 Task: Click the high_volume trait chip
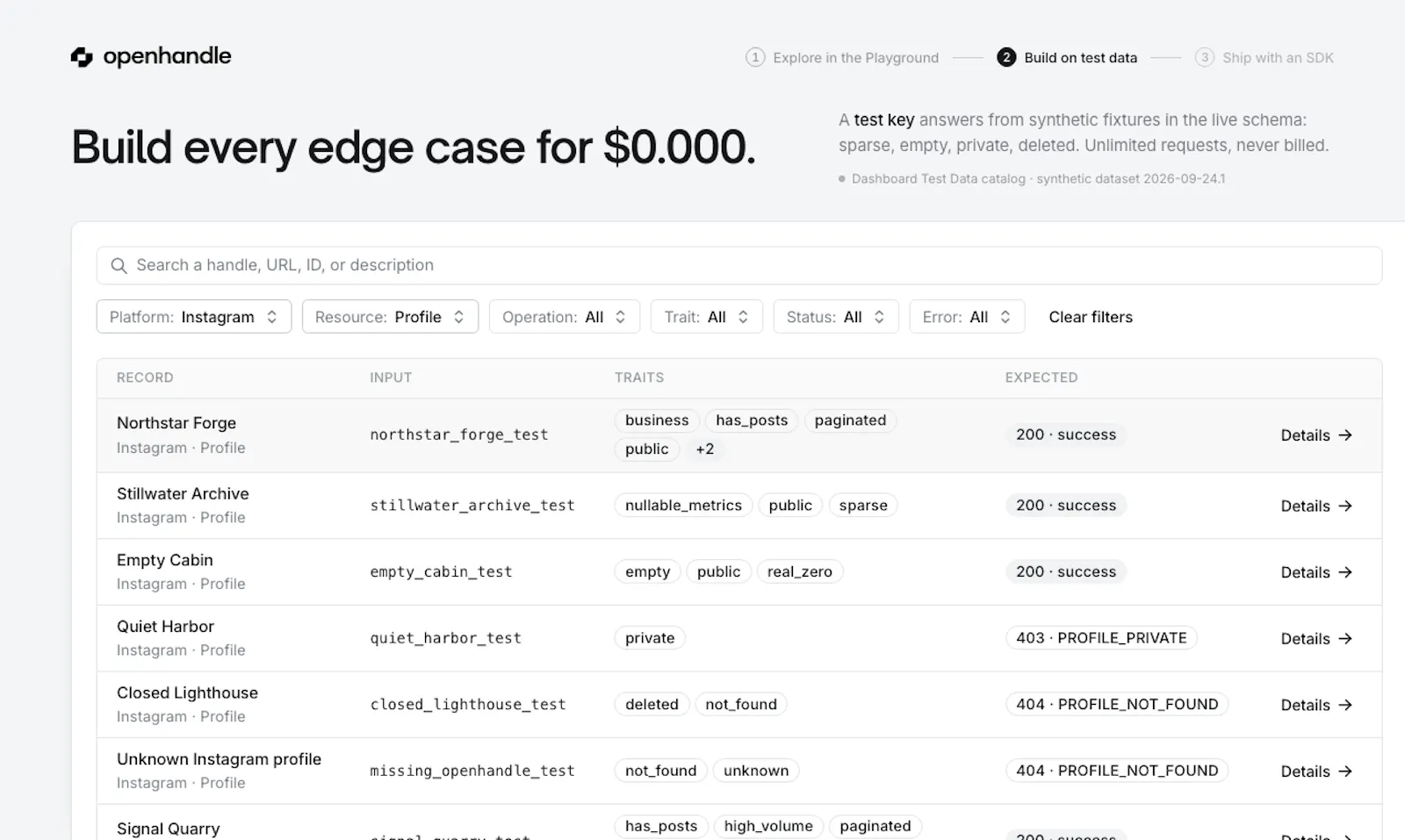[768, 826]
